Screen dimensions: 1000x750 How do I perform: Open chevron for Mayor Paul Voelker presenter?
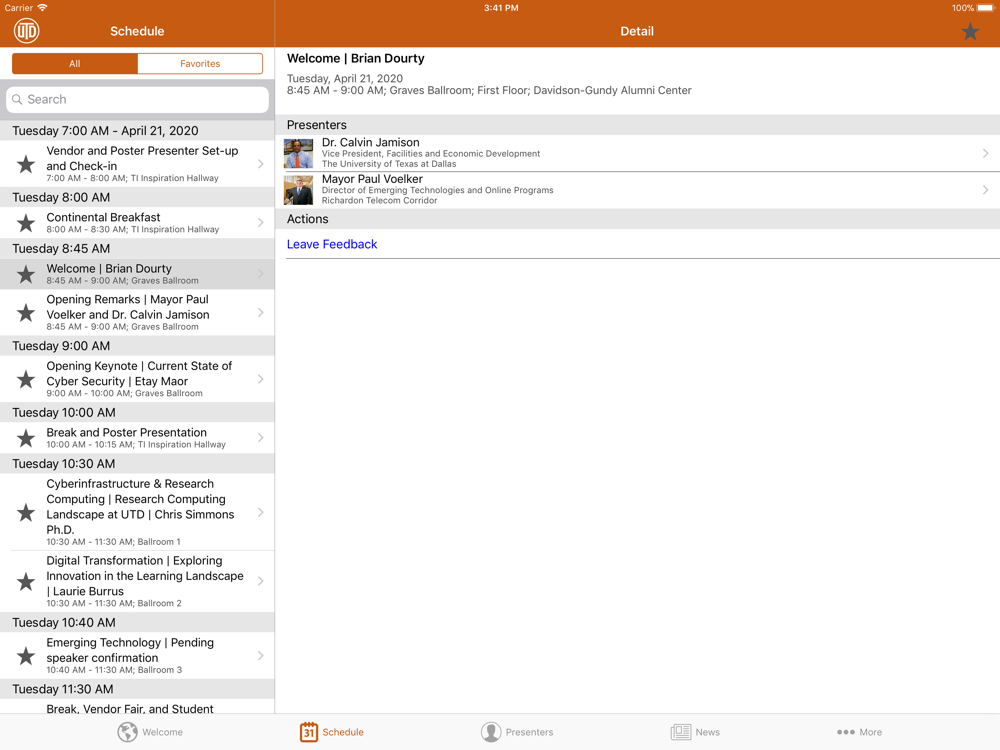pos(985,190)
